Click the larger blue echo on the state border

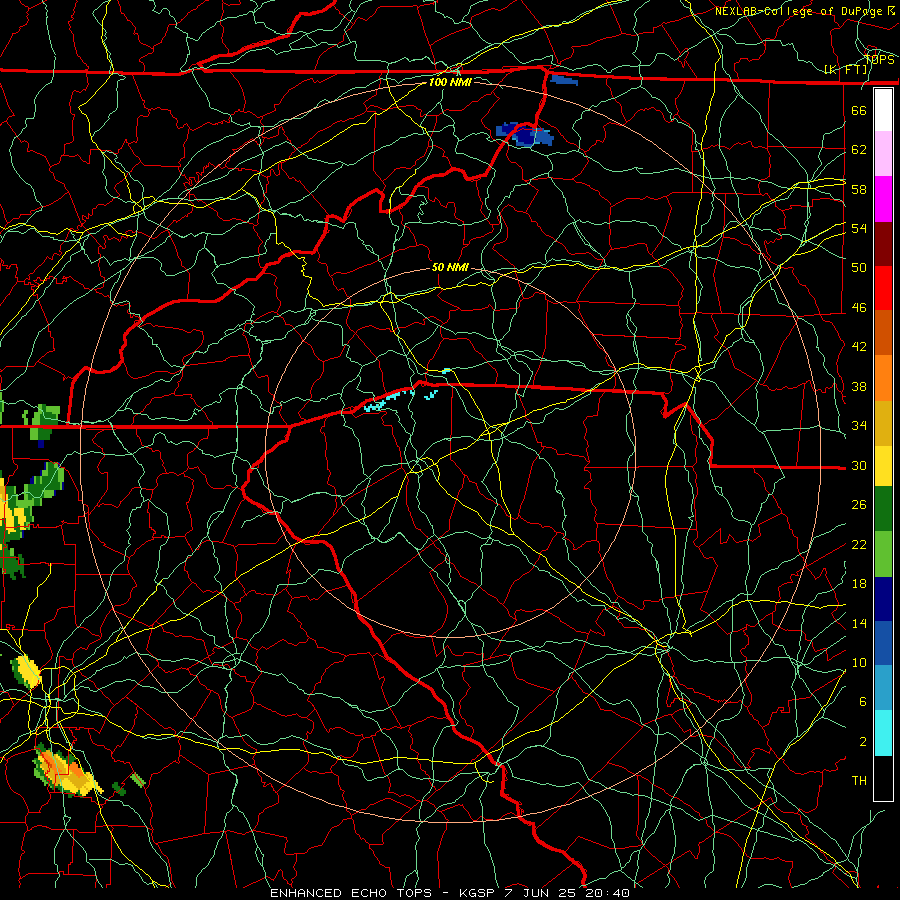tap(524, 135)
